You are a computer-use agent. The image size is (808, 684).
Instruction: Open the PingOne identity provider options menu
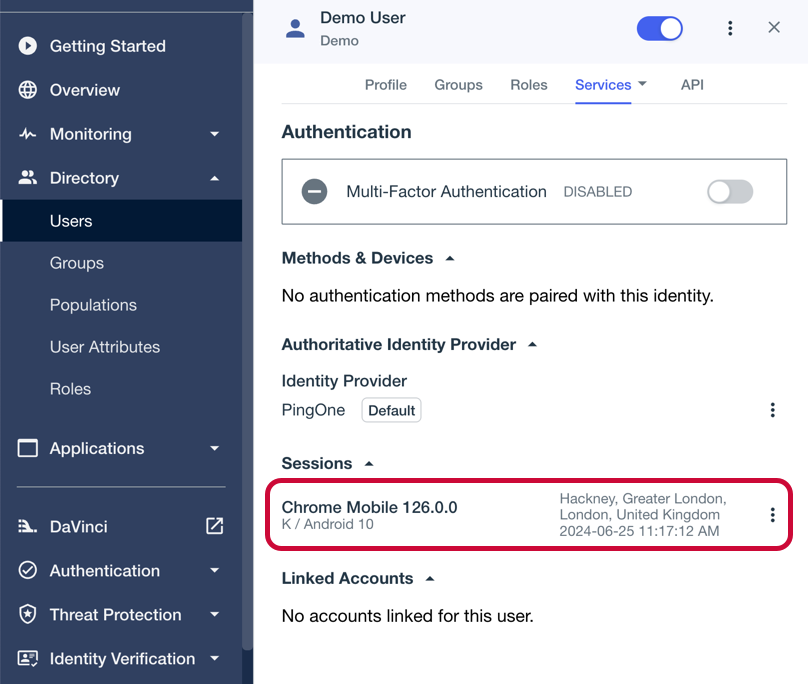pyautogui.click(x=772, y=410)
